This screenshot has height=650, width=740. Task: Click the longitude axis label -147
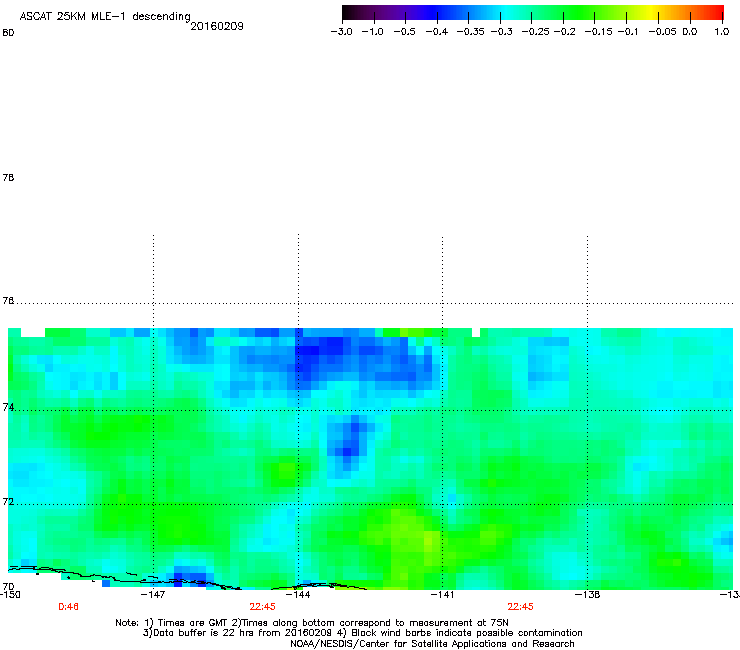[x=153, y=594]
